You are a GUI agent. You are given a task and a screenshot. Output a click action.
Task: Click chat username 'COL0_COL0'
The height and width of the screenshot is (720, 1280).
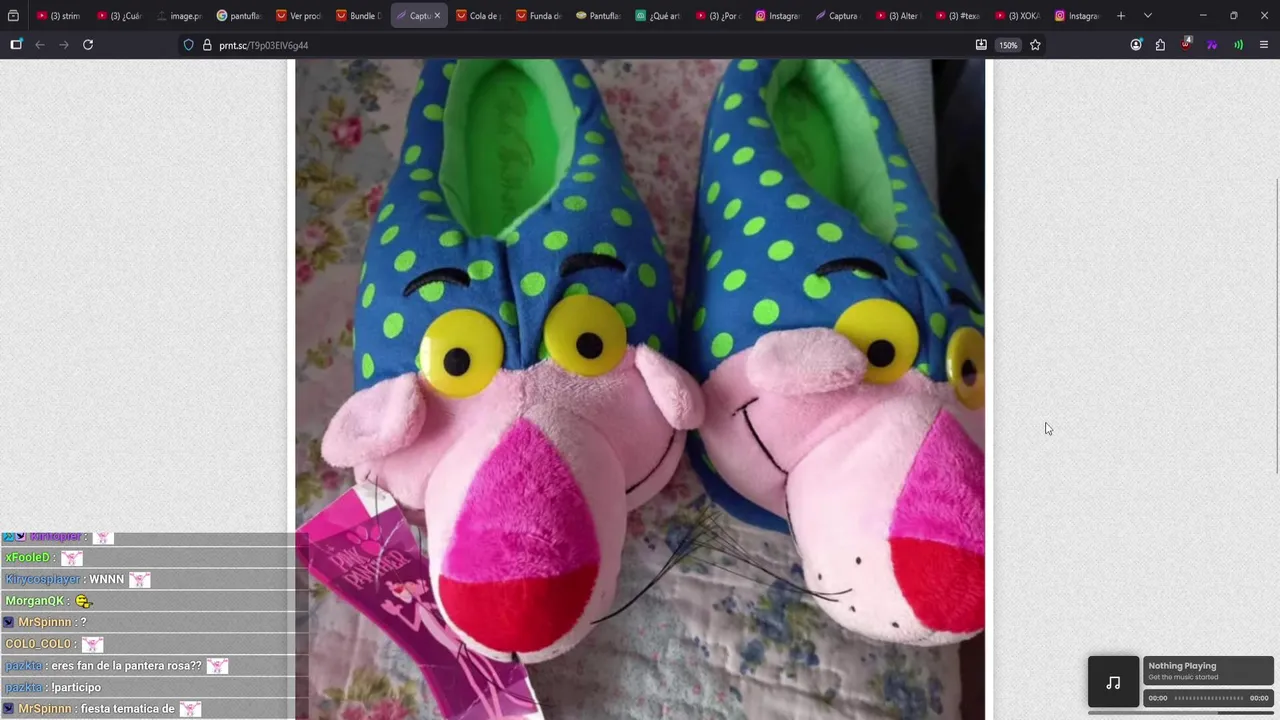(38, 644)
